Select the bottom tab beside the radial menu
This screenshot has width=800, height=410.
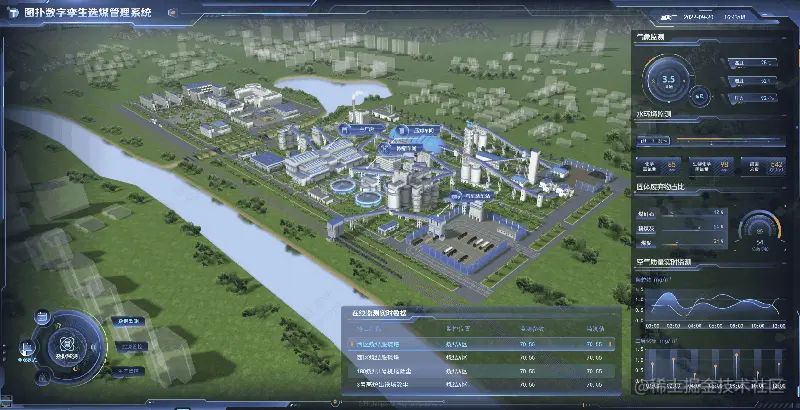[128, 371]
